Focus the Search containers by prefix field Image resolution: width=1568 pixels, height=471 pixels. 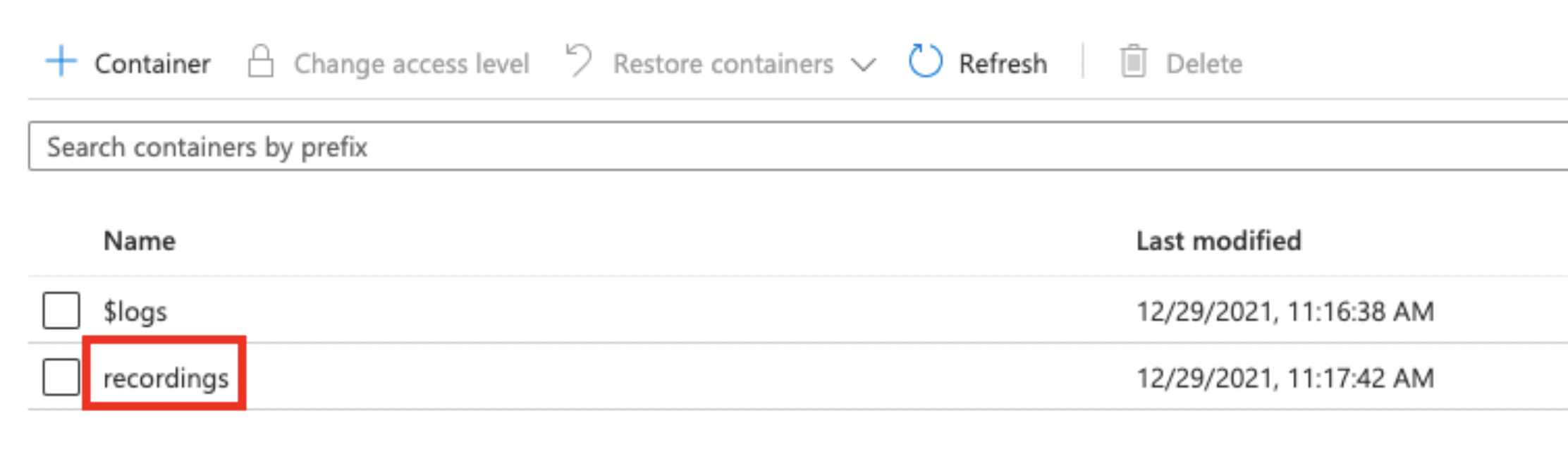click(x=798, y=147)
